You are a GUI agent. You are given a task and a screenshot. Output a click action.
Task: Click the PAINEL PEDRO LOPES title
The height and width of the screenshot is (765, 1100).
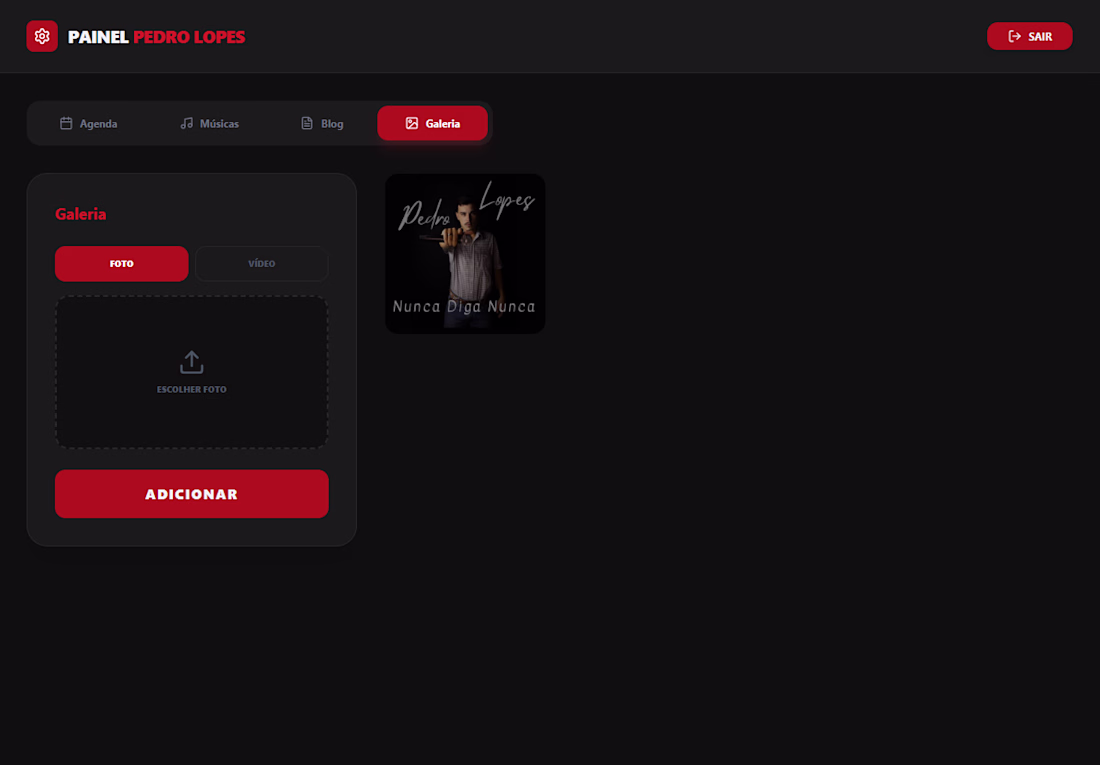tap(156, 36)
